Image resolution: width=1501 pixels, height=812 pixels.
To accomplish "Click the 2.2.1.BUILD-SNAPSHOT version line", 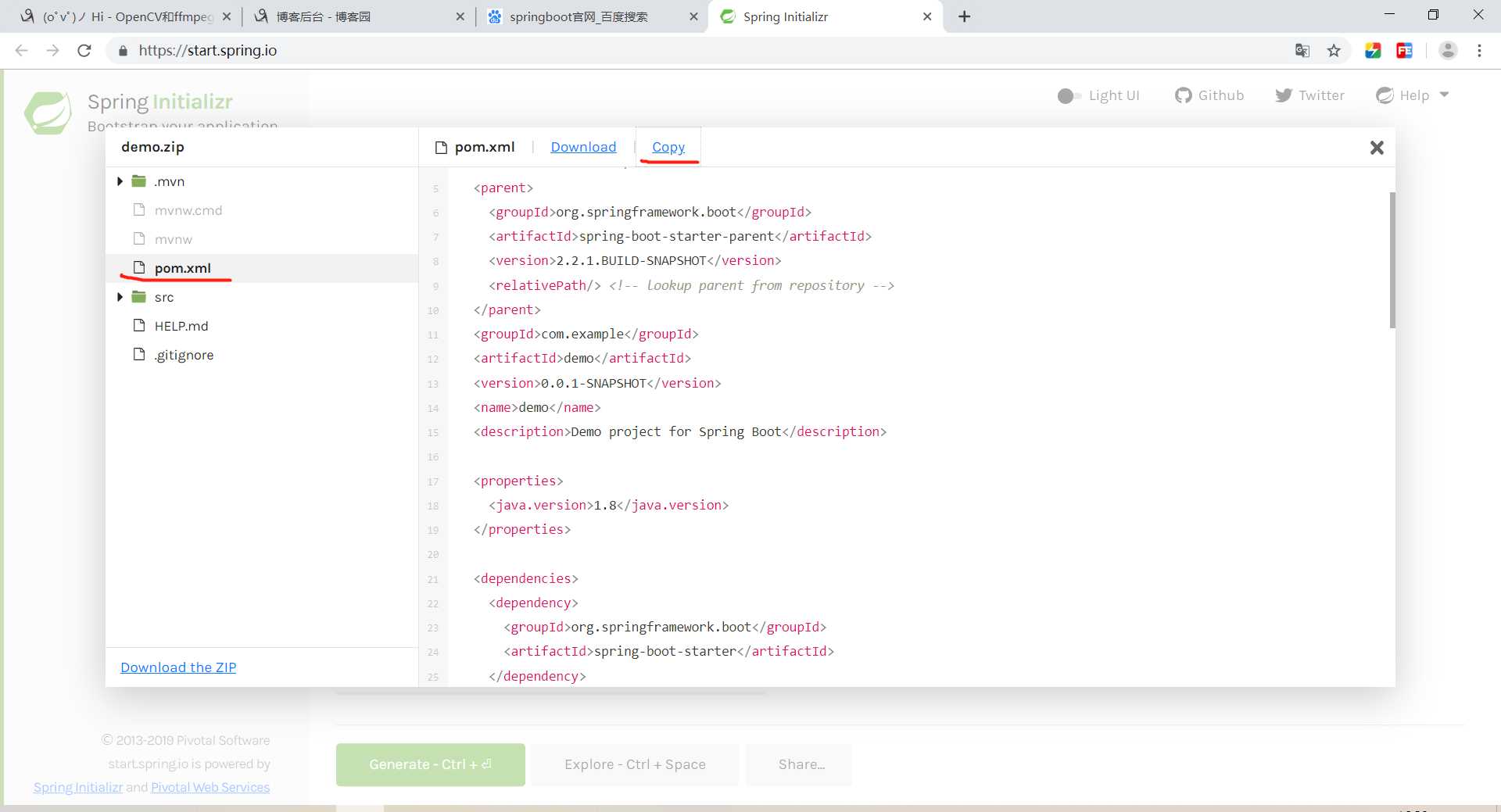I will tap(635, 260).
